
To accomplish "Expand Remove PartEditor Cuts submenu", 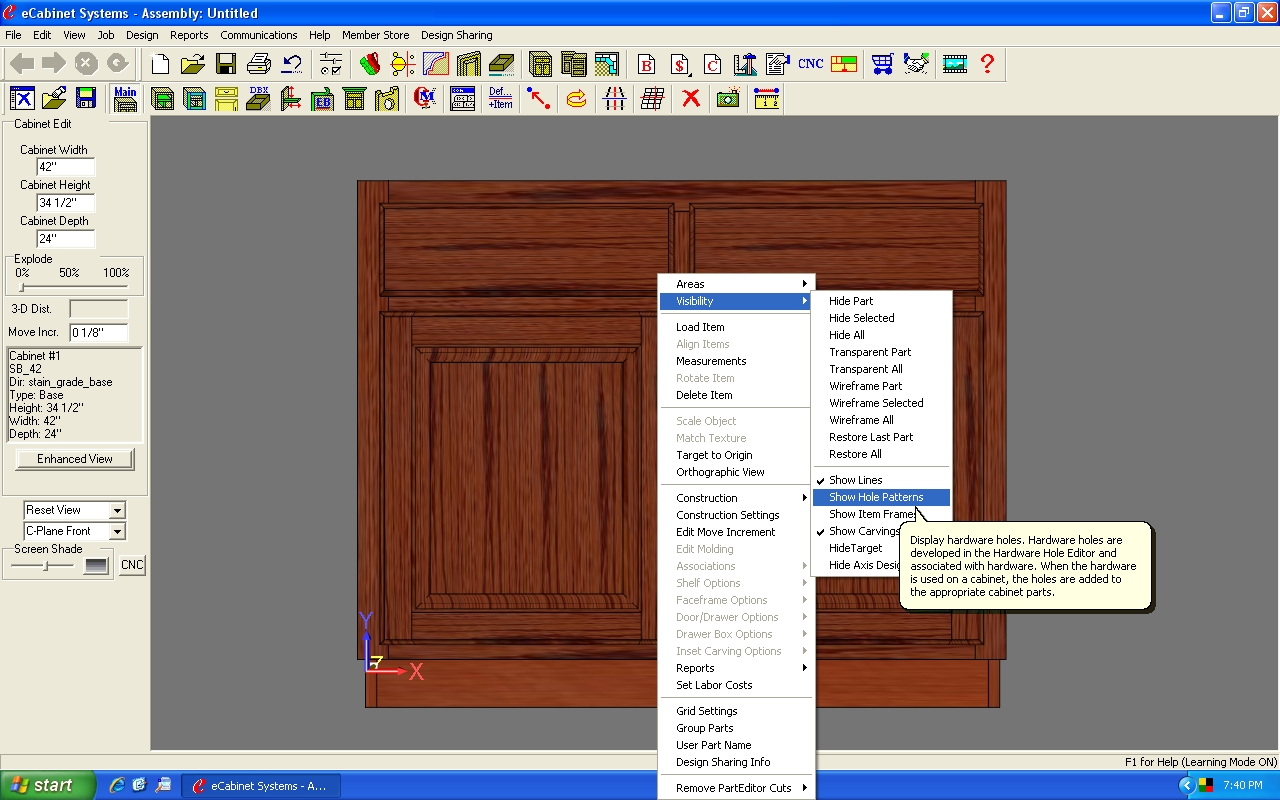I will point(737,788).
